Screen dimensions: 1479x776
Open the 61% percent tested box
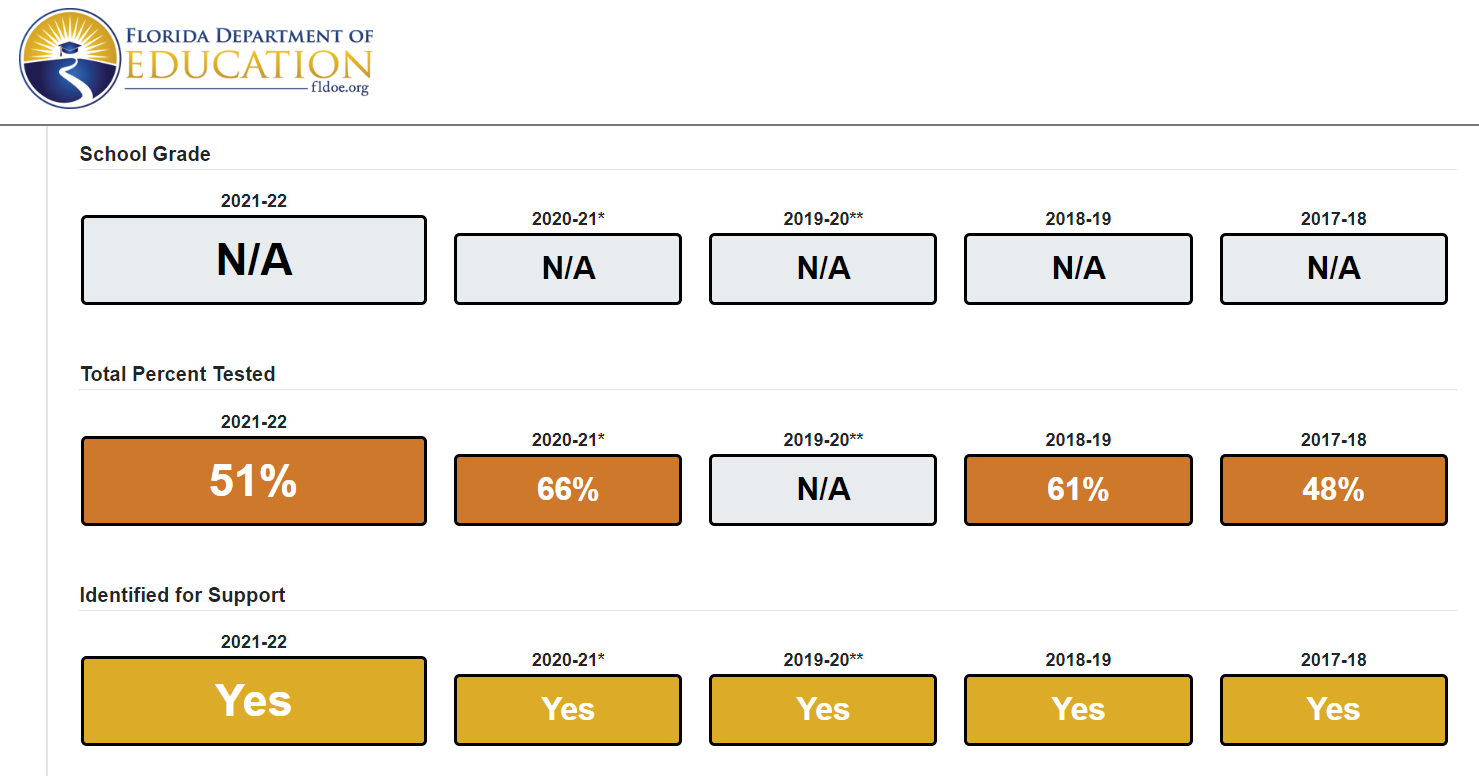pos(1078,490)
